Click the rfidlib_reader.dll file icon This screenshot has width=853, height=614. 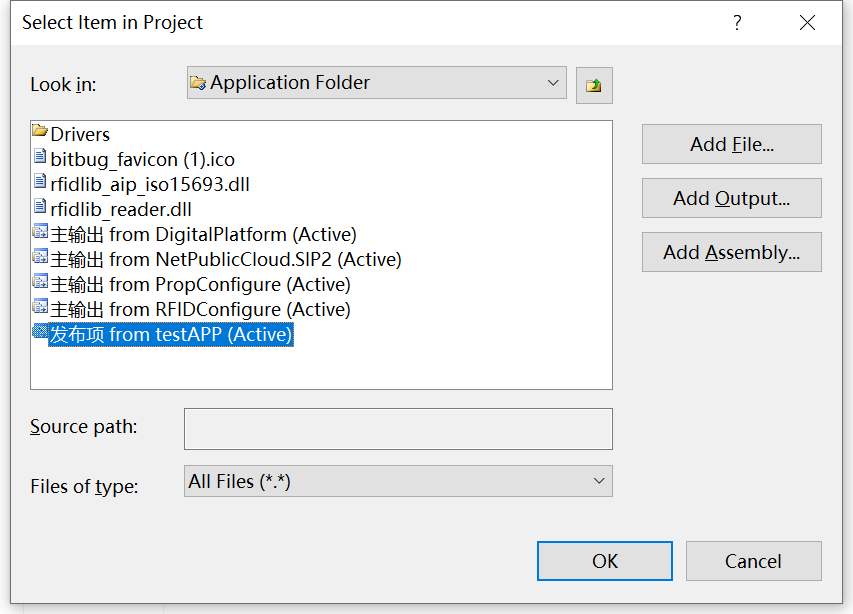pos(40,208)
